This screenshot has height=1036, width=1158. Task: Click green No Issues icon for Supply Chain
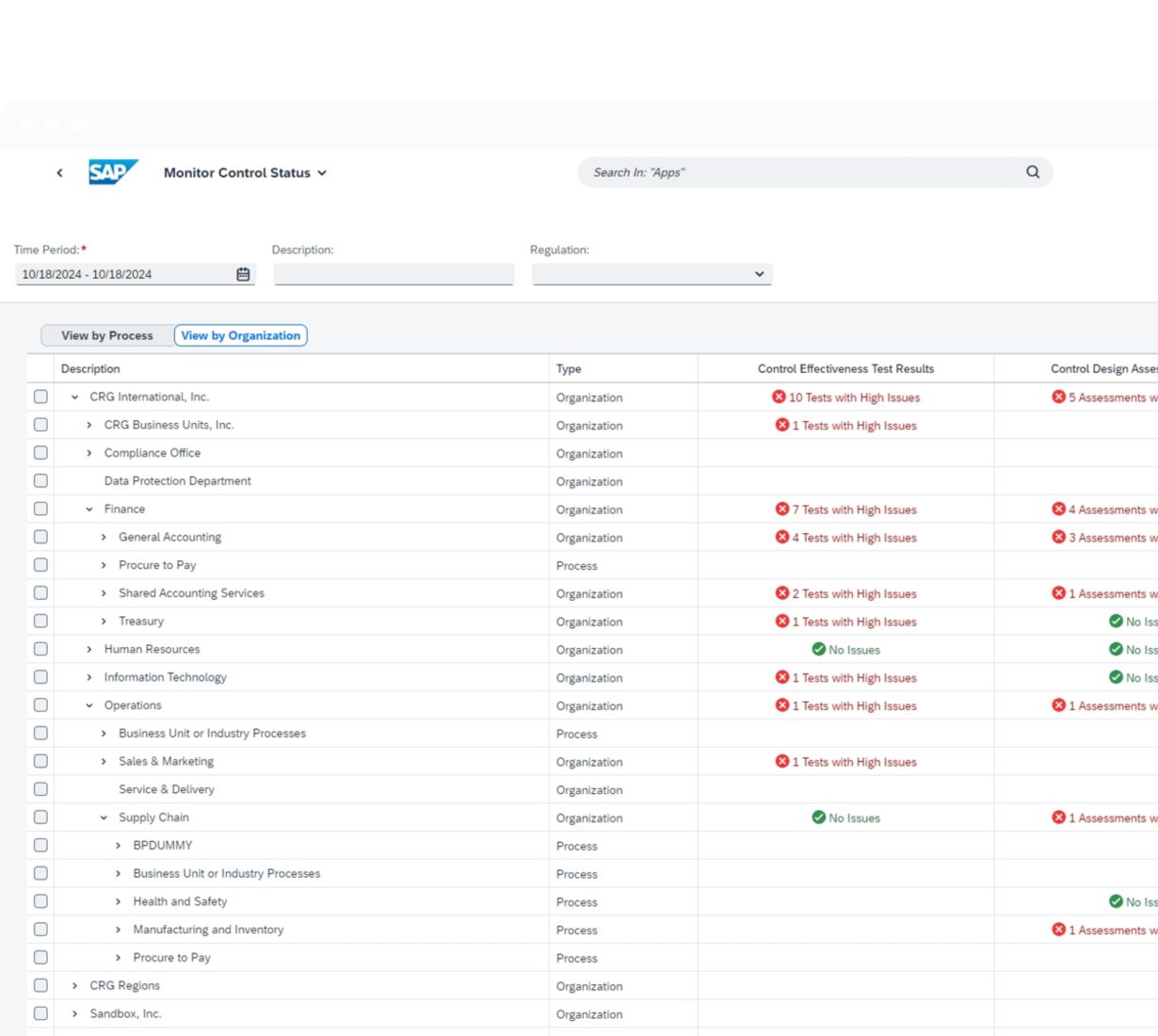click(x=818, y=817)
